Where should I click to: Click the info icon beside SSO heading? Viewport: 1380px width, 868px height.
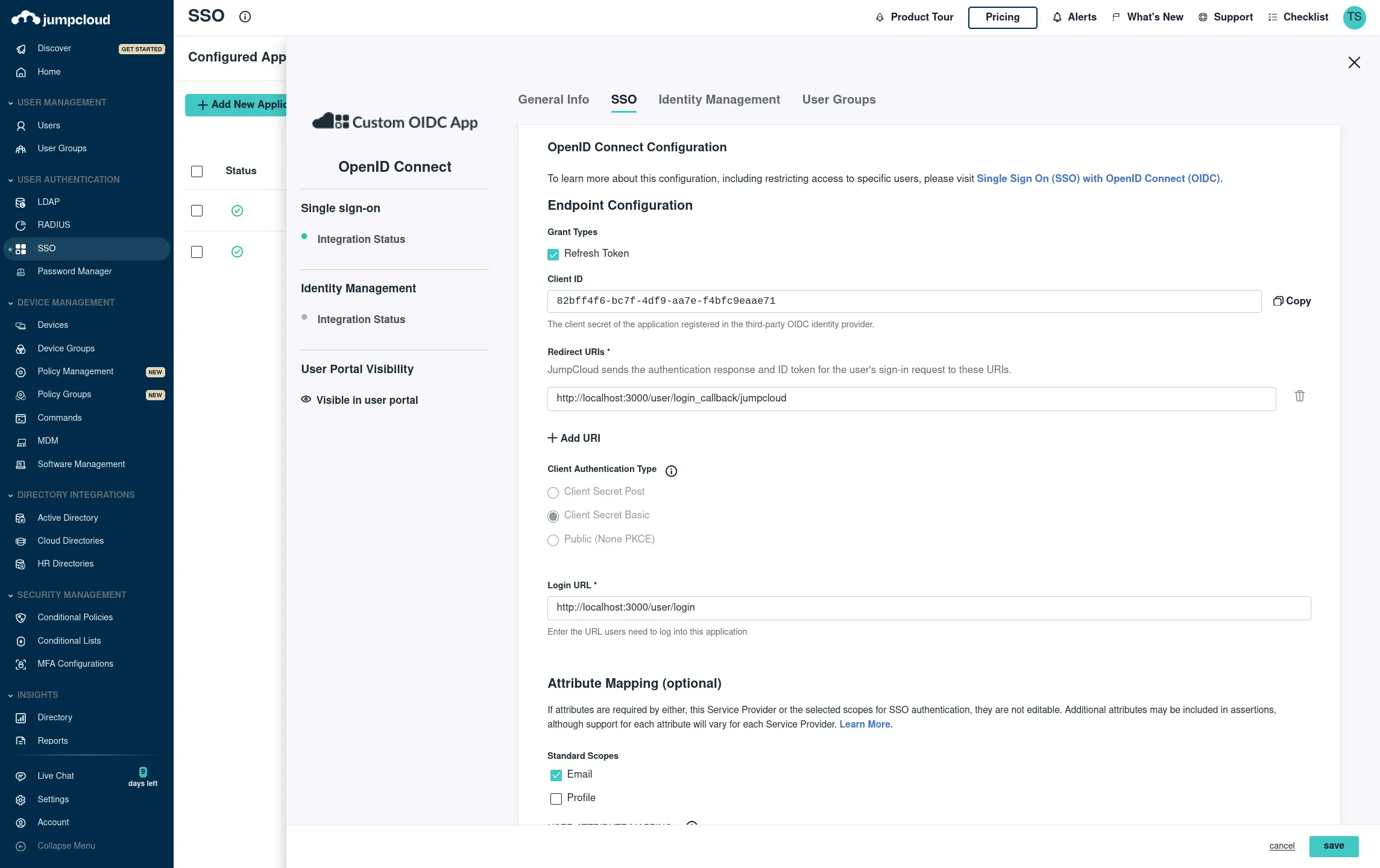[x=245, y=17]
